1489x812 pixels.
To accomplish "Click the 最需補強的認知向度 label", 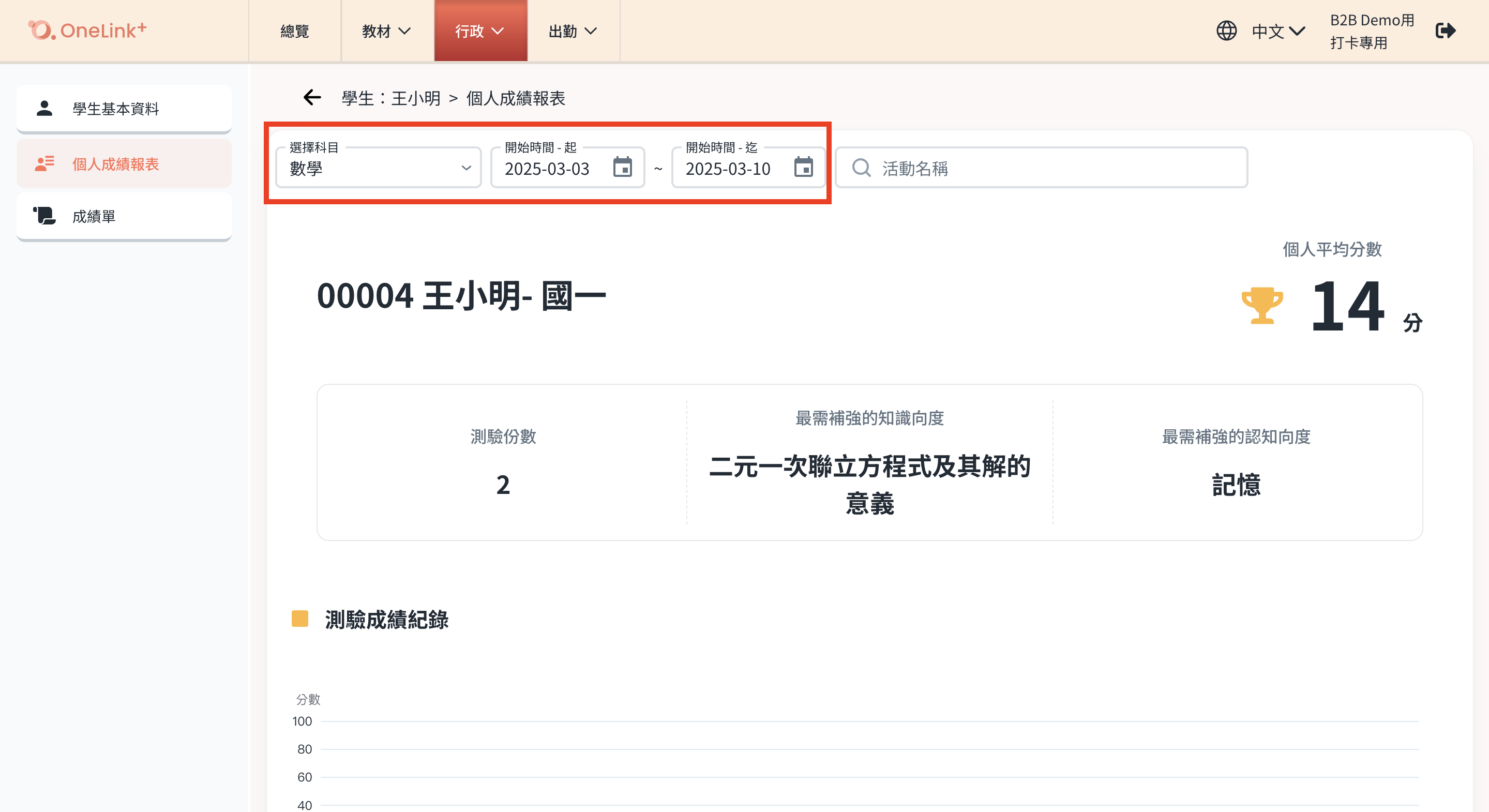I will pyautogui.click(x=1237, y=437).
